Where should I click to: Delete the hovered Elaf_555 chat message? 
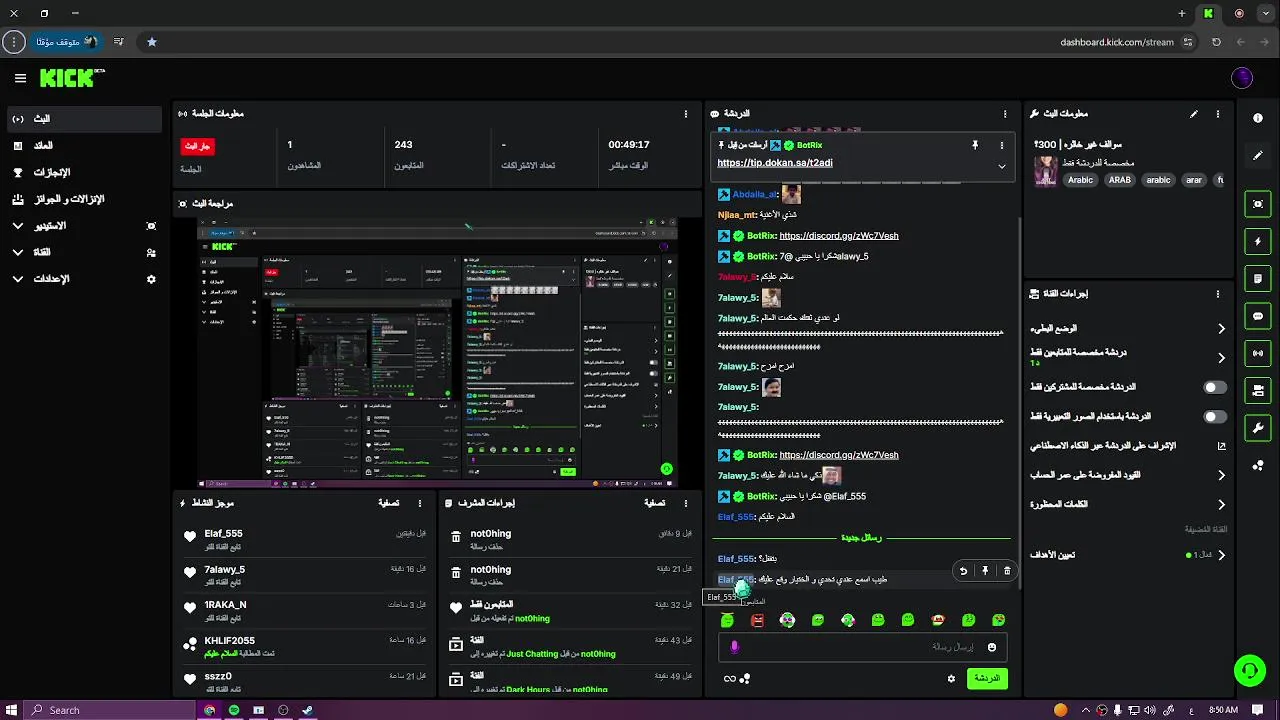click(x=1007, y=571)
